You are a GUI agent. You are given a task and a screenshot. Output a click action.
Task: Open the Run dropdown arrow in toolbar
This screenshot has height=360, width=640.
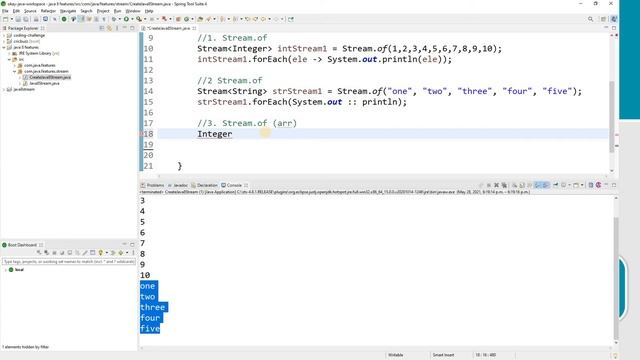point(132,19)
